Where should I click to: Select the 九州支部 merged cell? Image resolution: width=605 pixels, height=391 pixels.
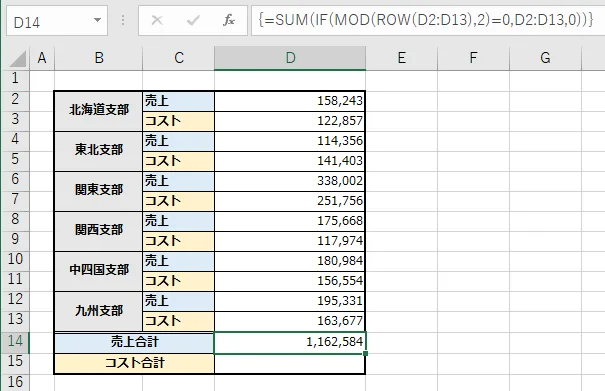click(x=99, y=311)
